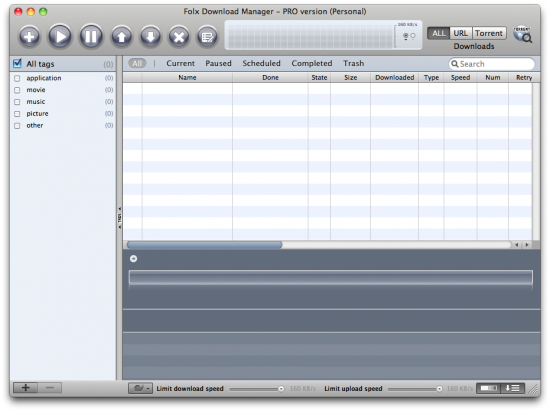The height and width of the screenshot is (411, 550).
Task: Click the download progress bar in details pane
Action: tap(331, 277)
